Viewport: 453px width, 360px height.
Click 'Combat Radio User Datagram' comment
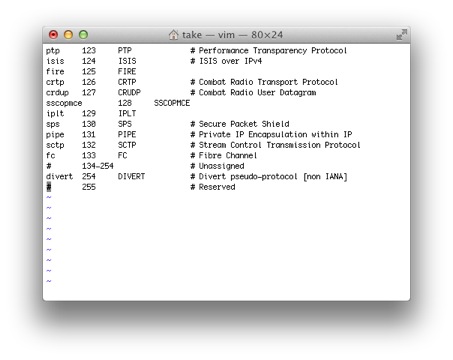coord(257,92)
